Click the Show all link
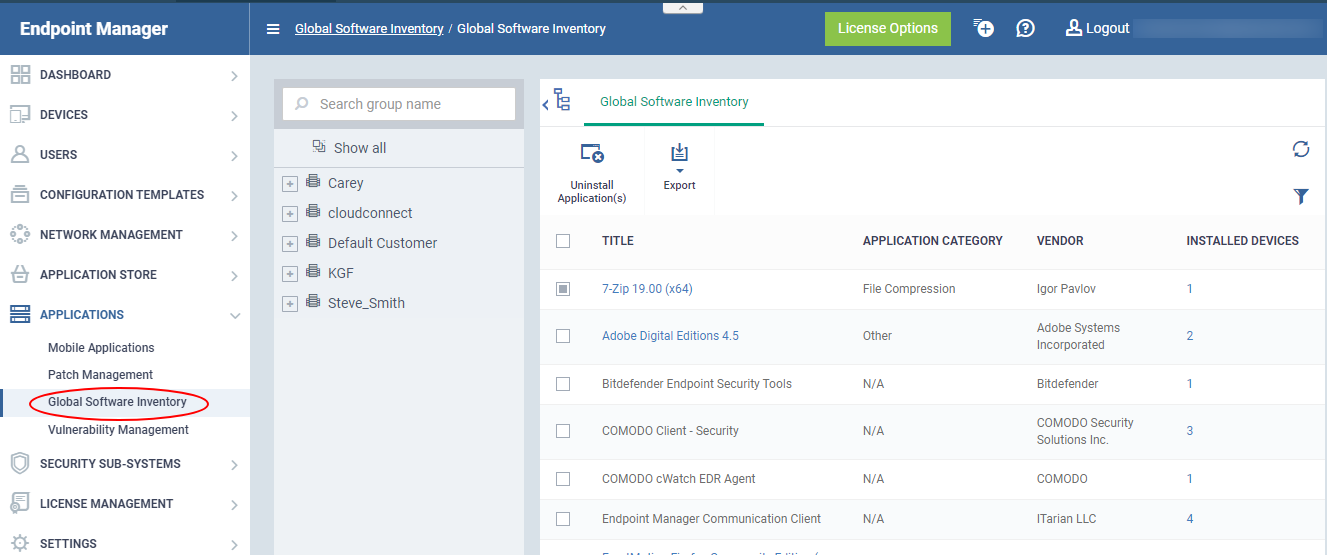The height and width of the screenshot is (555, 1327). click(x=360, y=148)
